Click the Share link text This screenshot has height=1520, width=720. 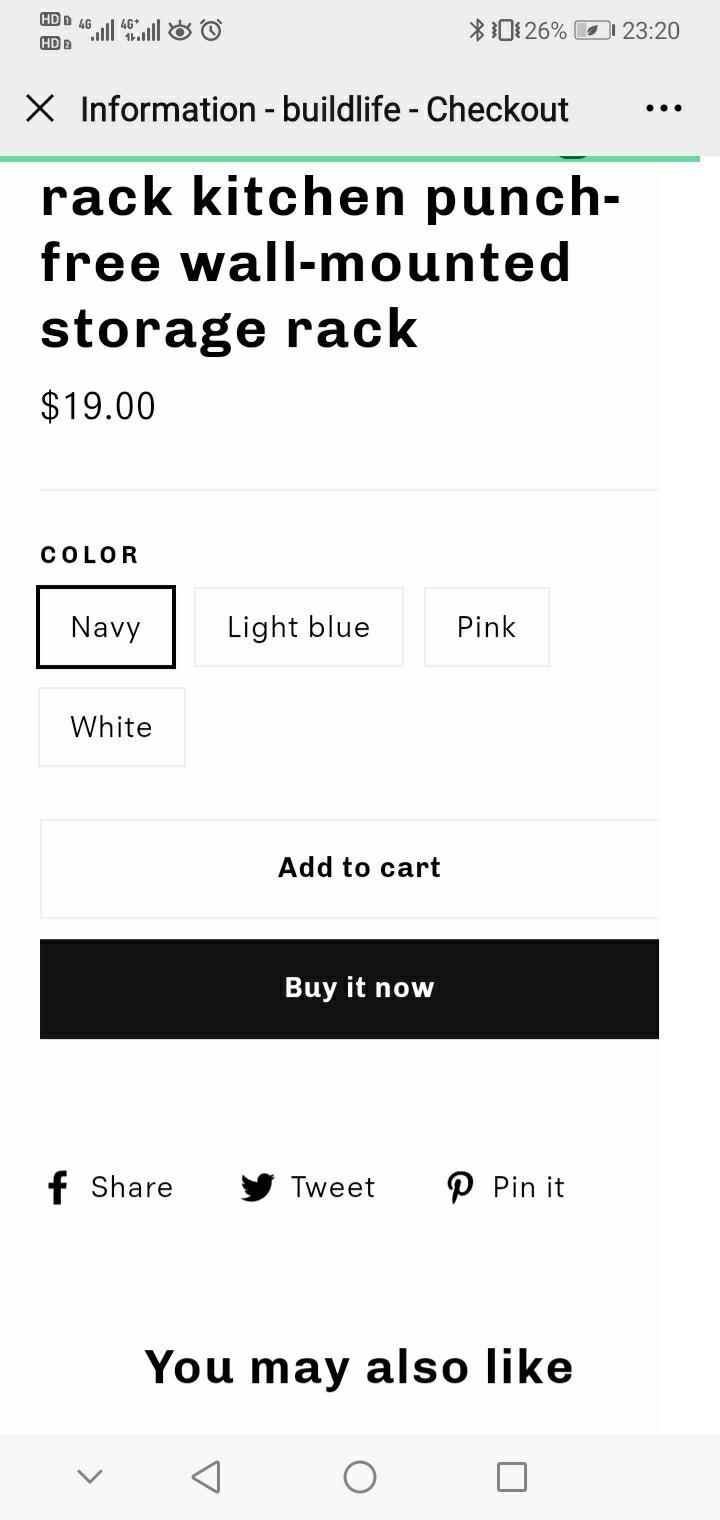click(x=132, y=1187)
